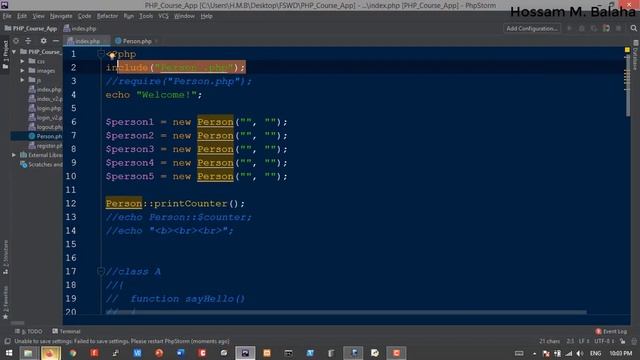
Task: Open the File menu
Action: [x=7, y=16]
